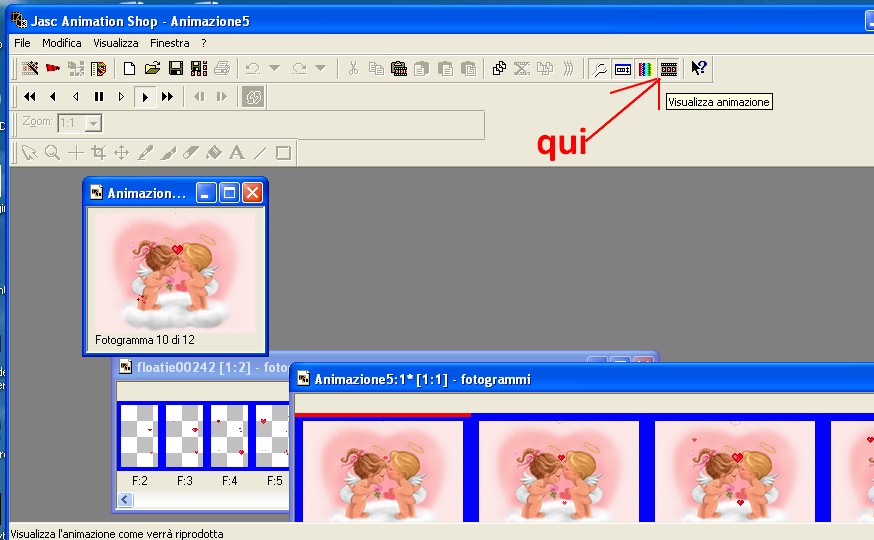Select the Text tool
This screenshot has width=874, height=540.
tap(237, 152)
